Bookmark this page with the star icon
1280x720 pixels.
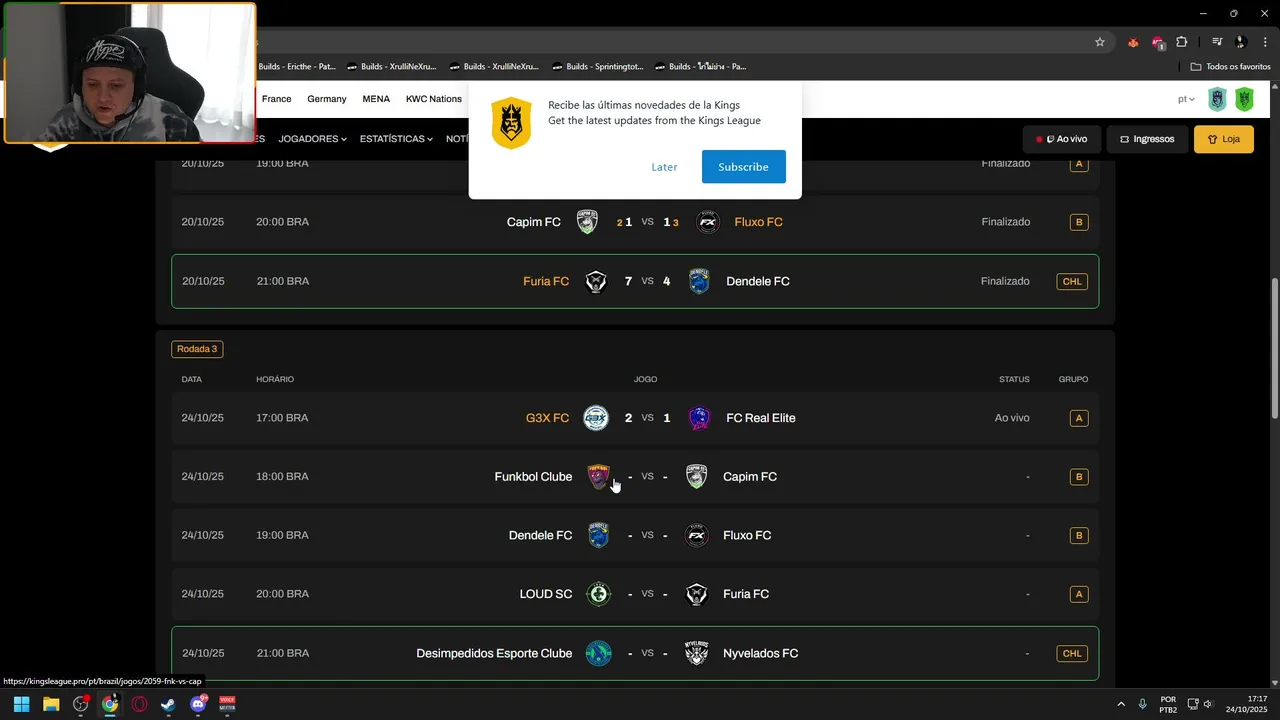click(x=1100, y=42)
